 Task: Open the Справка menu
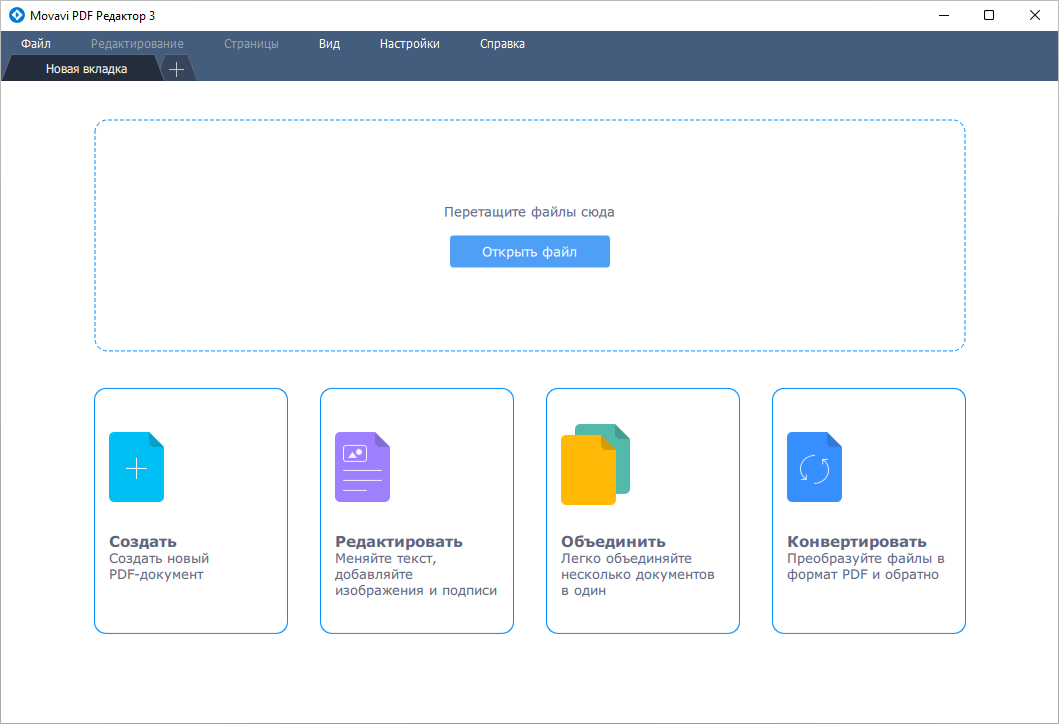(x=501, y=43)
